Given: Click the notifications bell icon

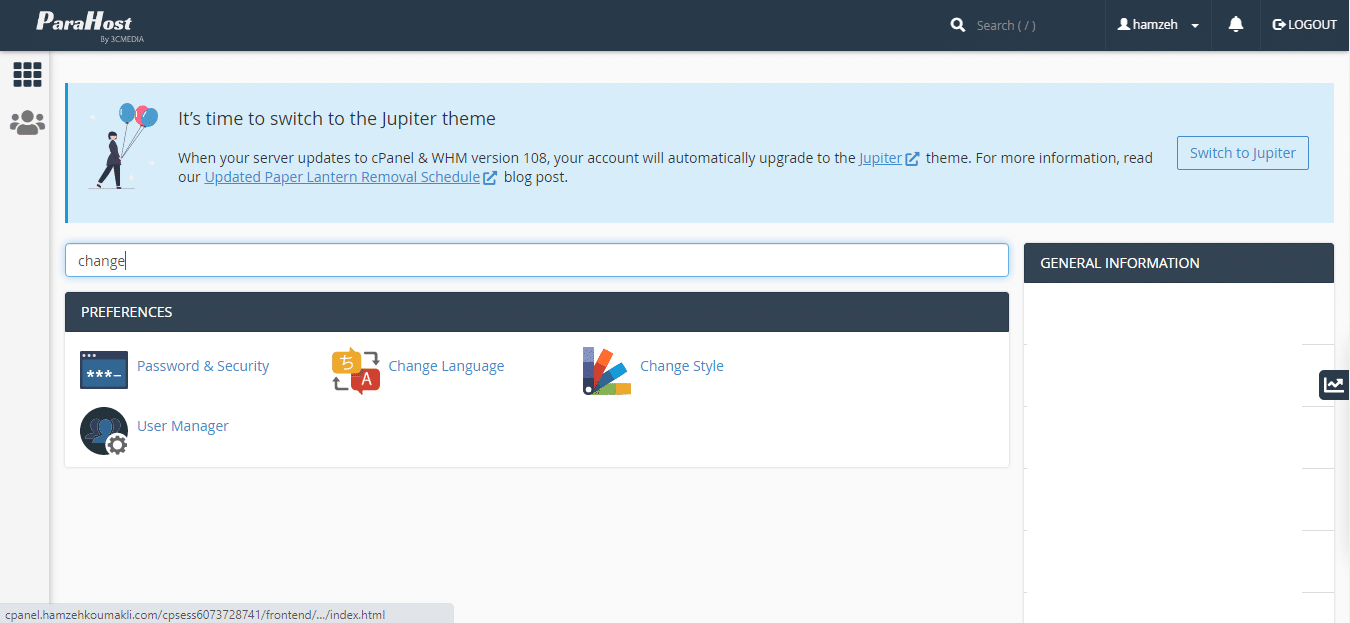Looking at the screenshot, I should coord(1236,25).
